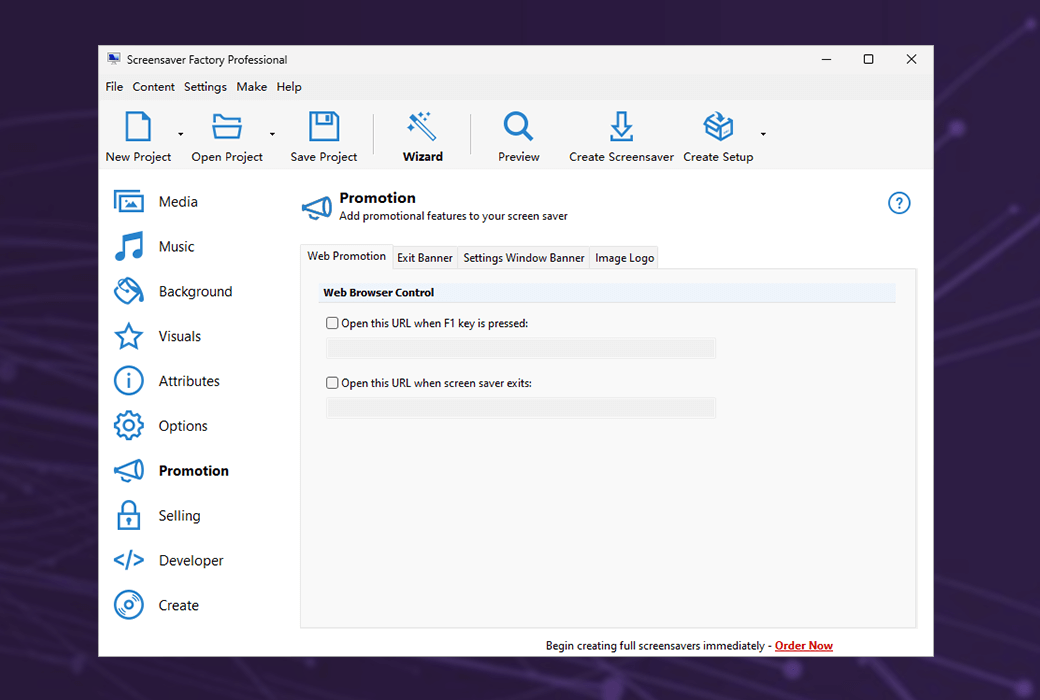The width and height of the screenshot is (1040, 700).
Task: Switch to the Image Logo tab
Action: click(624, 257)
